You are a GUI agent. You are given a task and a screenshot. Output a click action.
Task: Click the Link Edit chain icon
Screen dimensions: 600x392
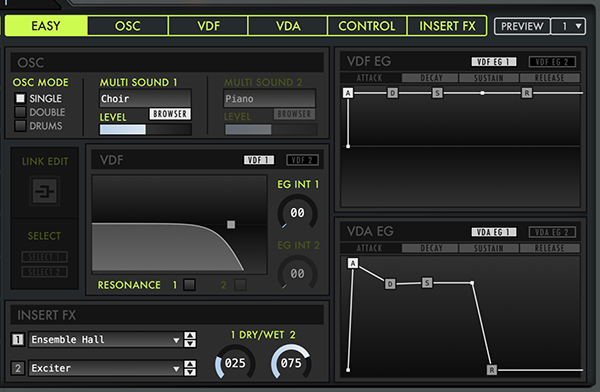tap(45, 191)
